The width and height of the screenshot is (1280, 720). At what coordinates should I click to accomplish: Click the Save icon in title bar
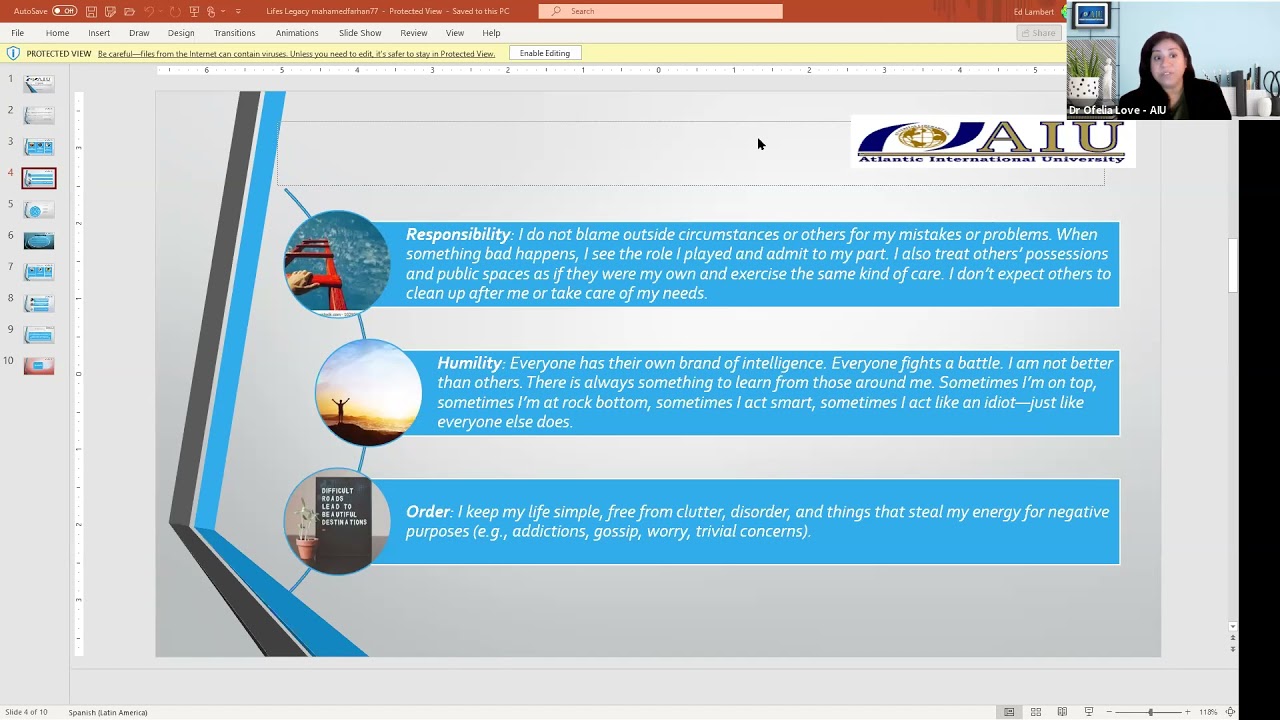coord(91,11)
